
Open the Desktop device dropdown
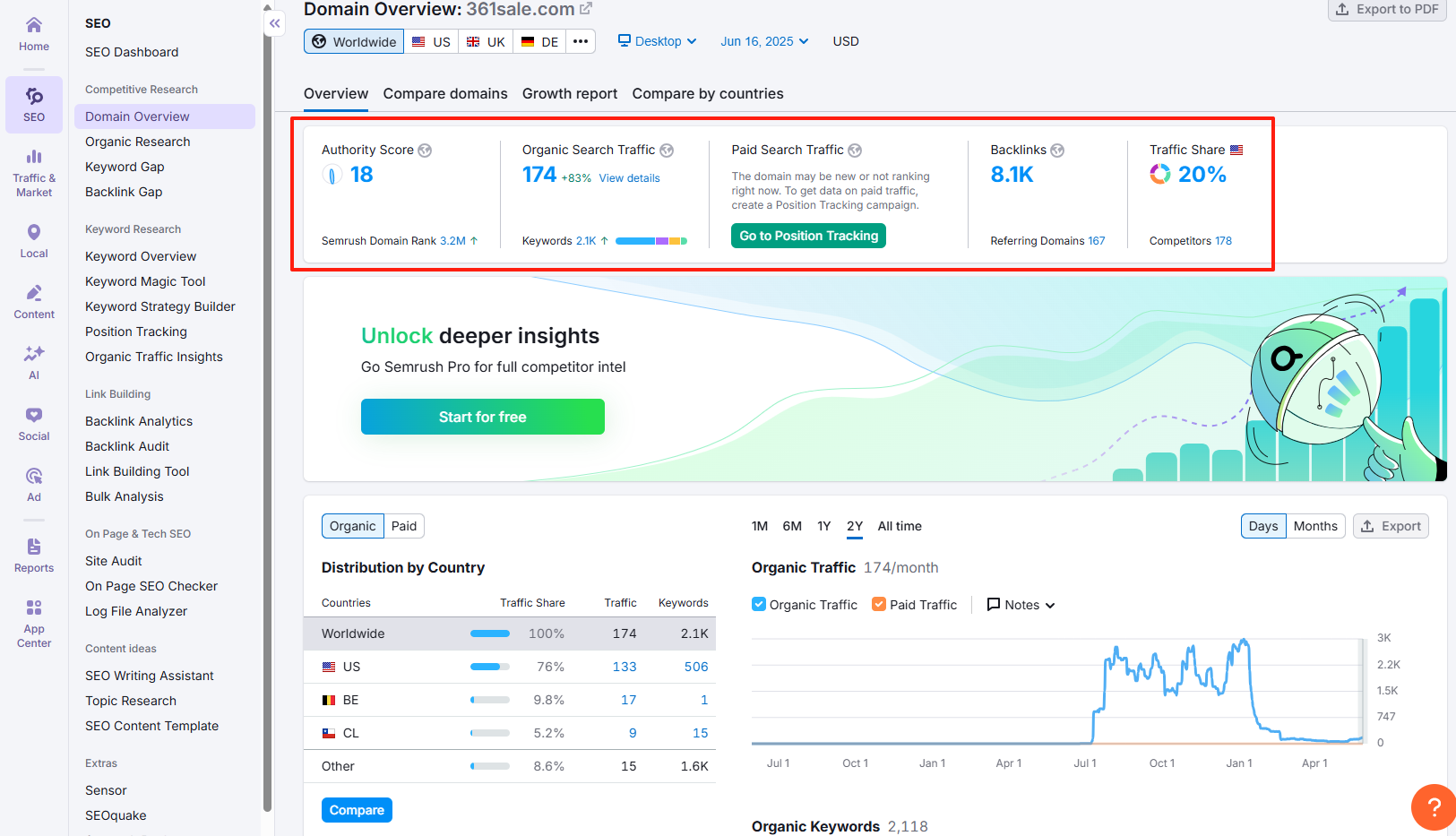coord(657,40)
